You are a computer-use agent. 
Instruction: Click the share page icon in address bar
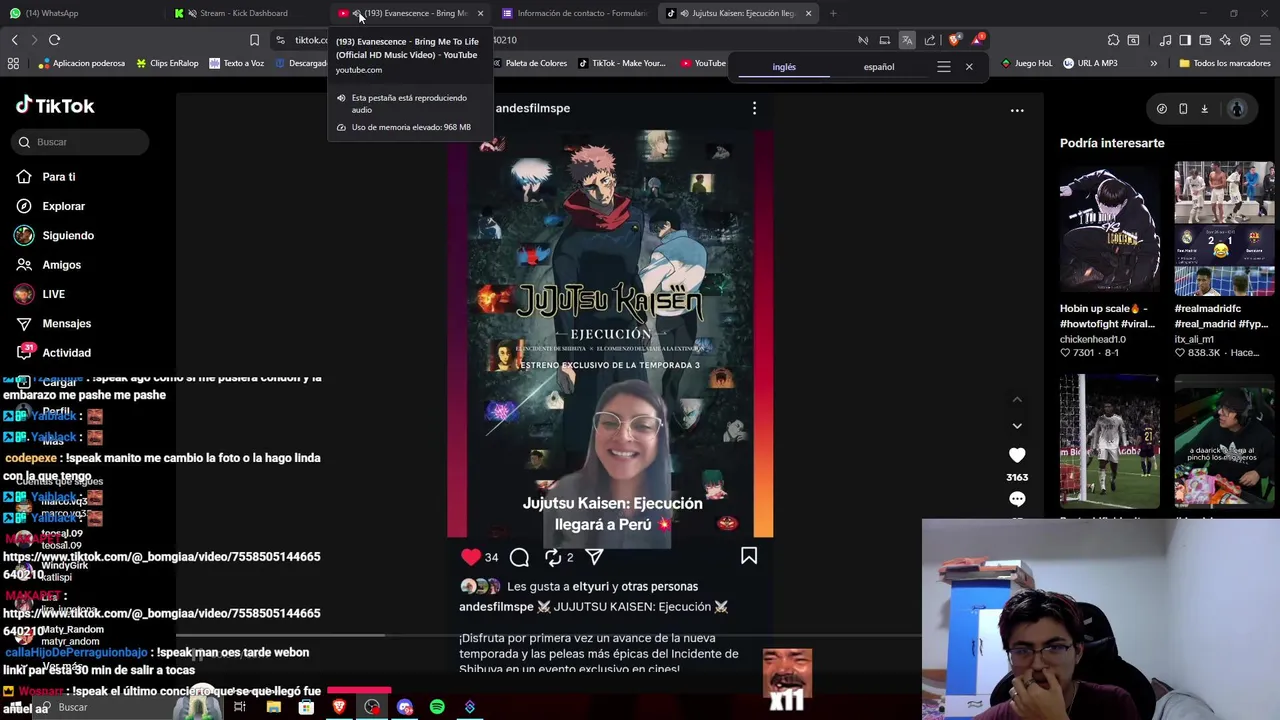click(x=930, y=40)
